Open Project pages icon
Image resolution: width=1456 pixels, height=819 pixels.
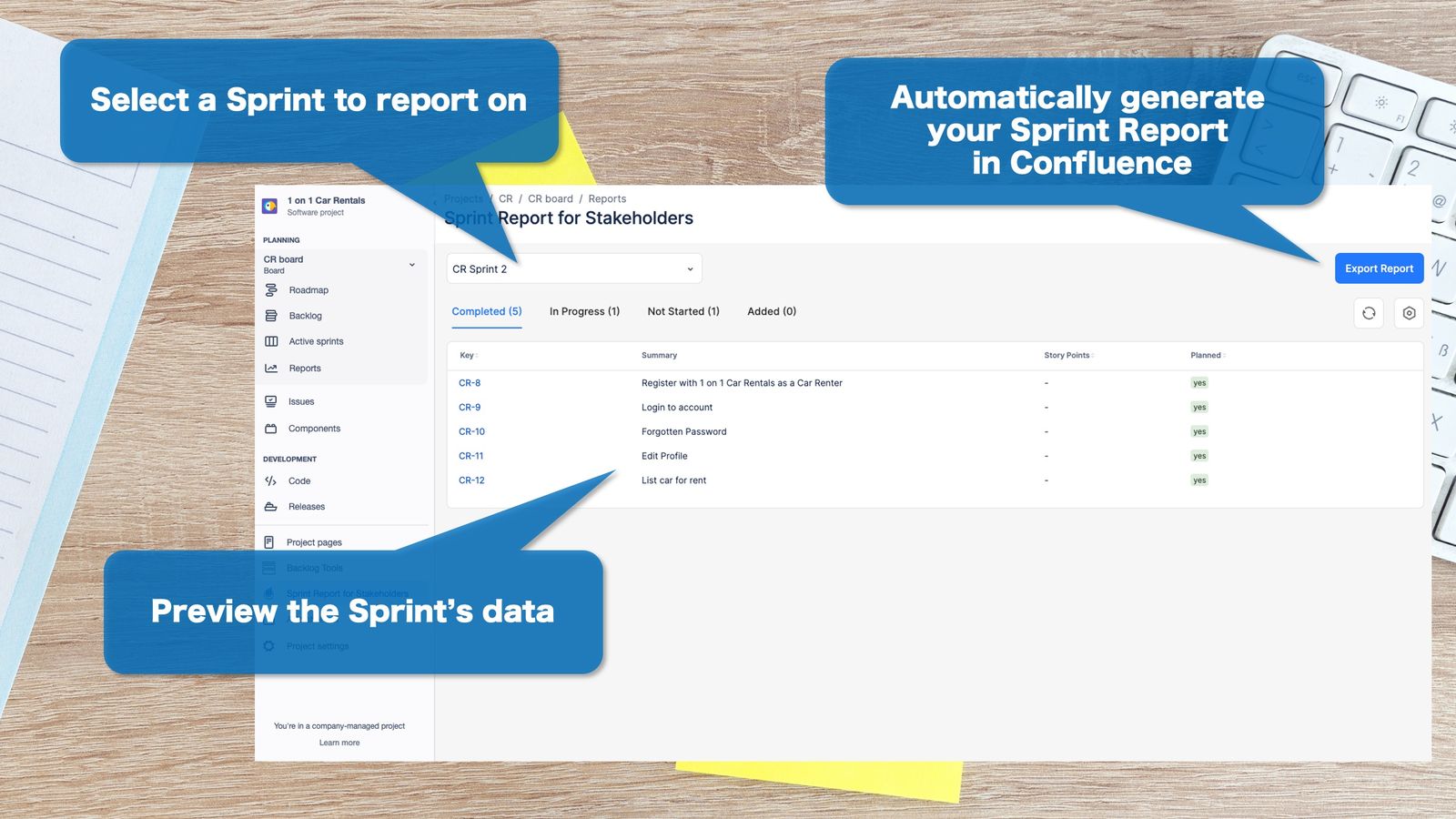click(269, 542)
